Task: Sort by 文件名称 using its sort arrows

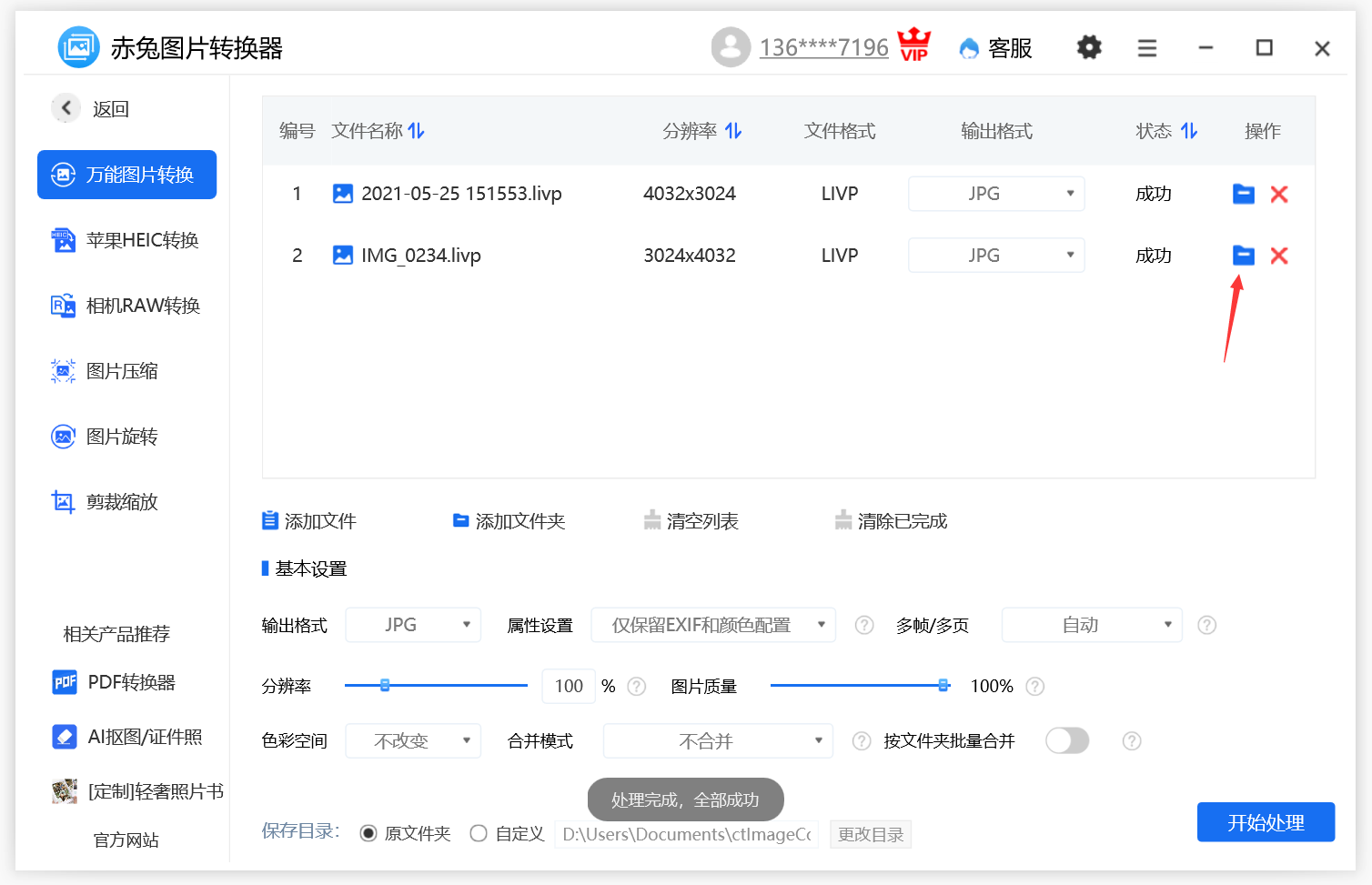Action: point(417,131)
